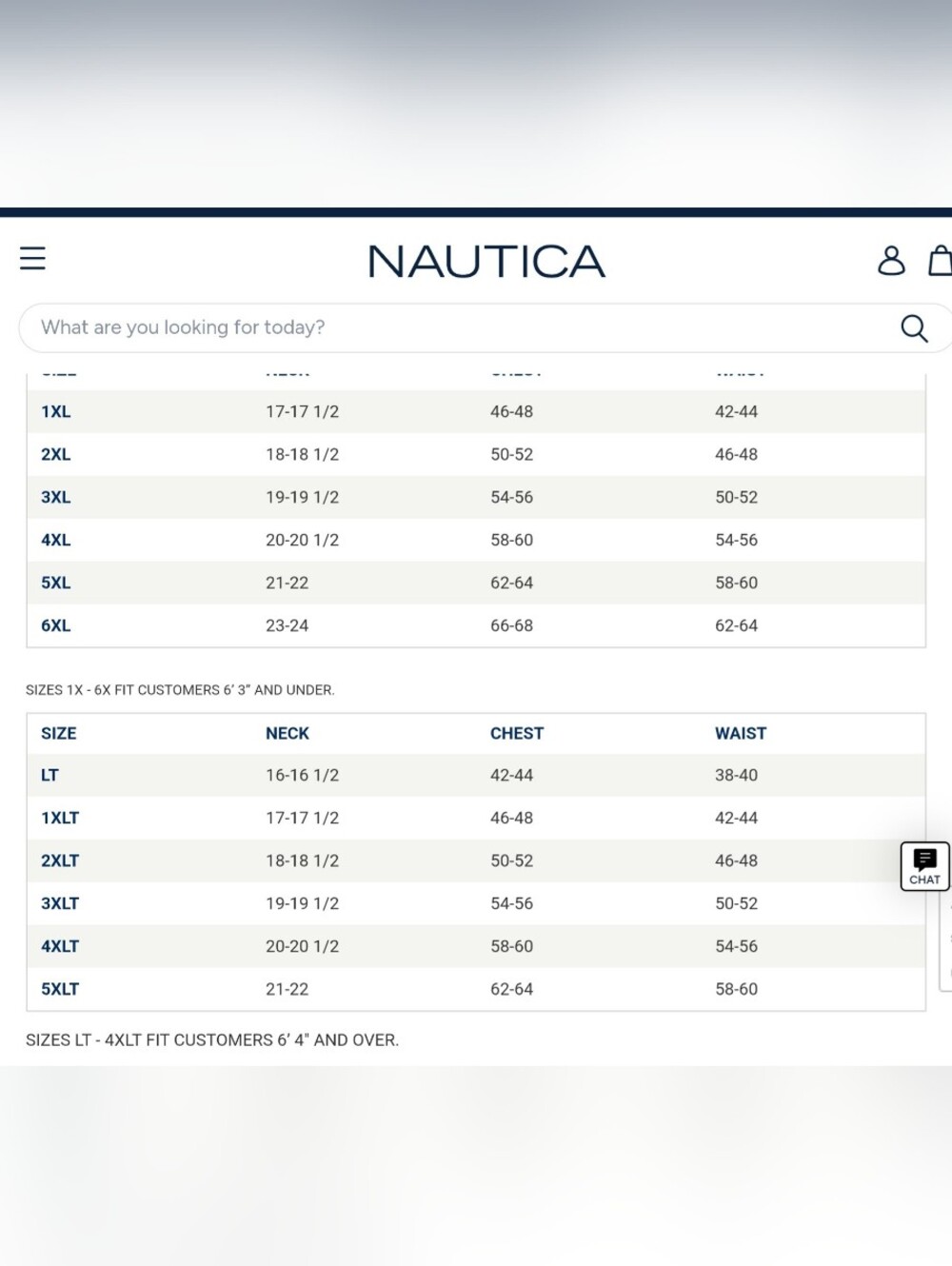Open the Chat widget
Screen dimensions: 952x1266
(x=924, y=866)
